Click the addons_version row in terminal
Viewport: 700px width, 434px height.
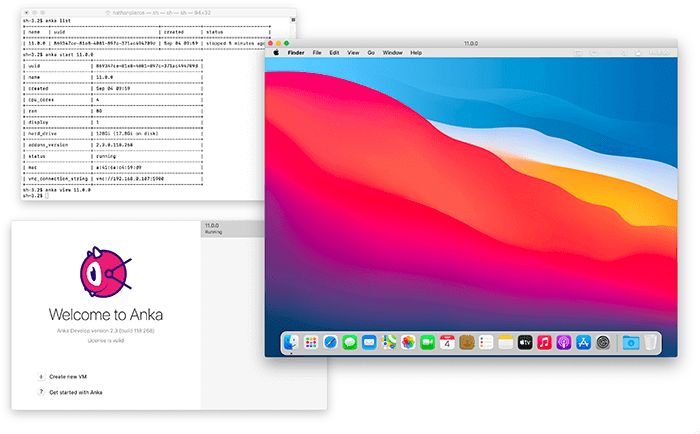[113, 145]
